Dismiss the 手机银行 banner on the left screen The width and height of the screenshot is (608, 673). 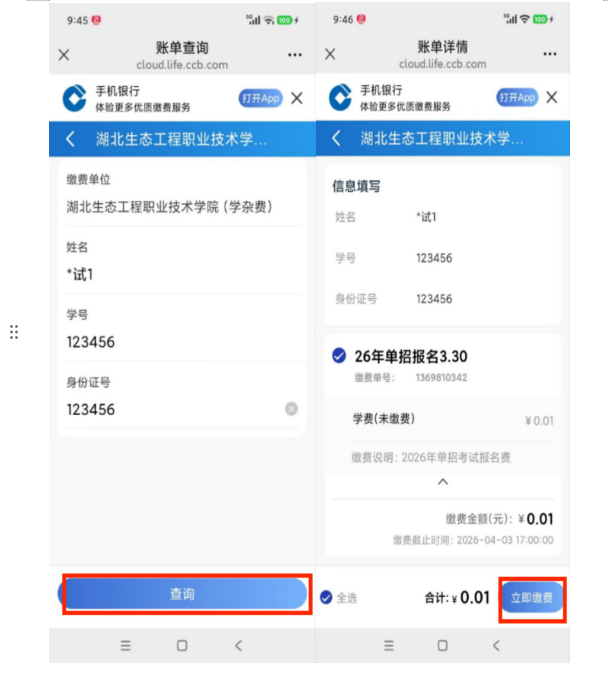pos(296,98)
